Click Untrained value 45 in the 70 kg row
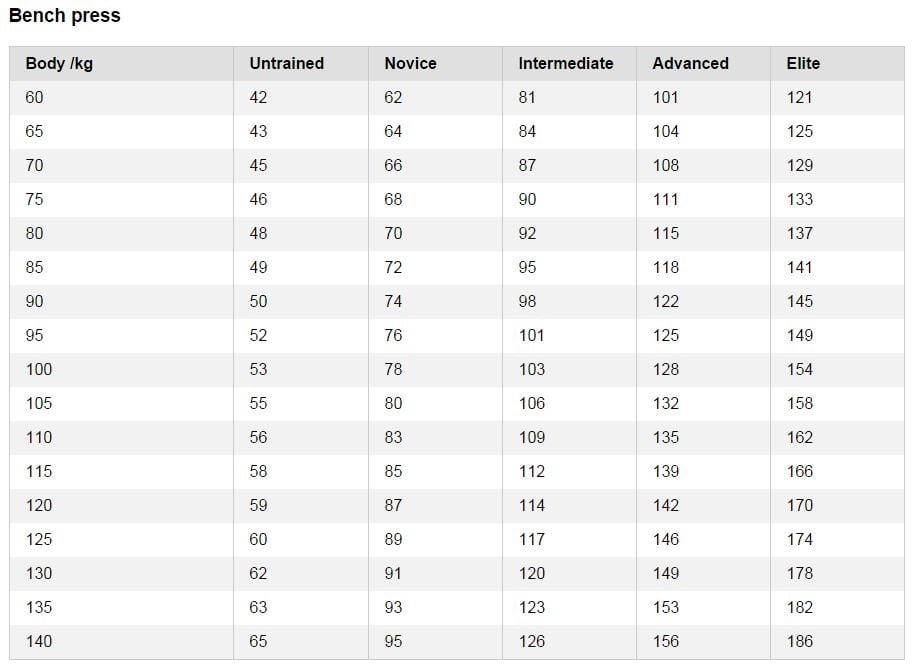 258,165
